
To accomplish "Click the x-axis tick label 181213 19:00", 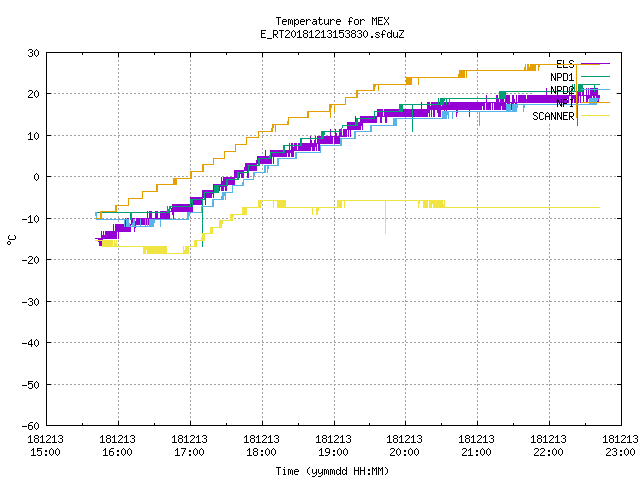I will tap(333, 446).
